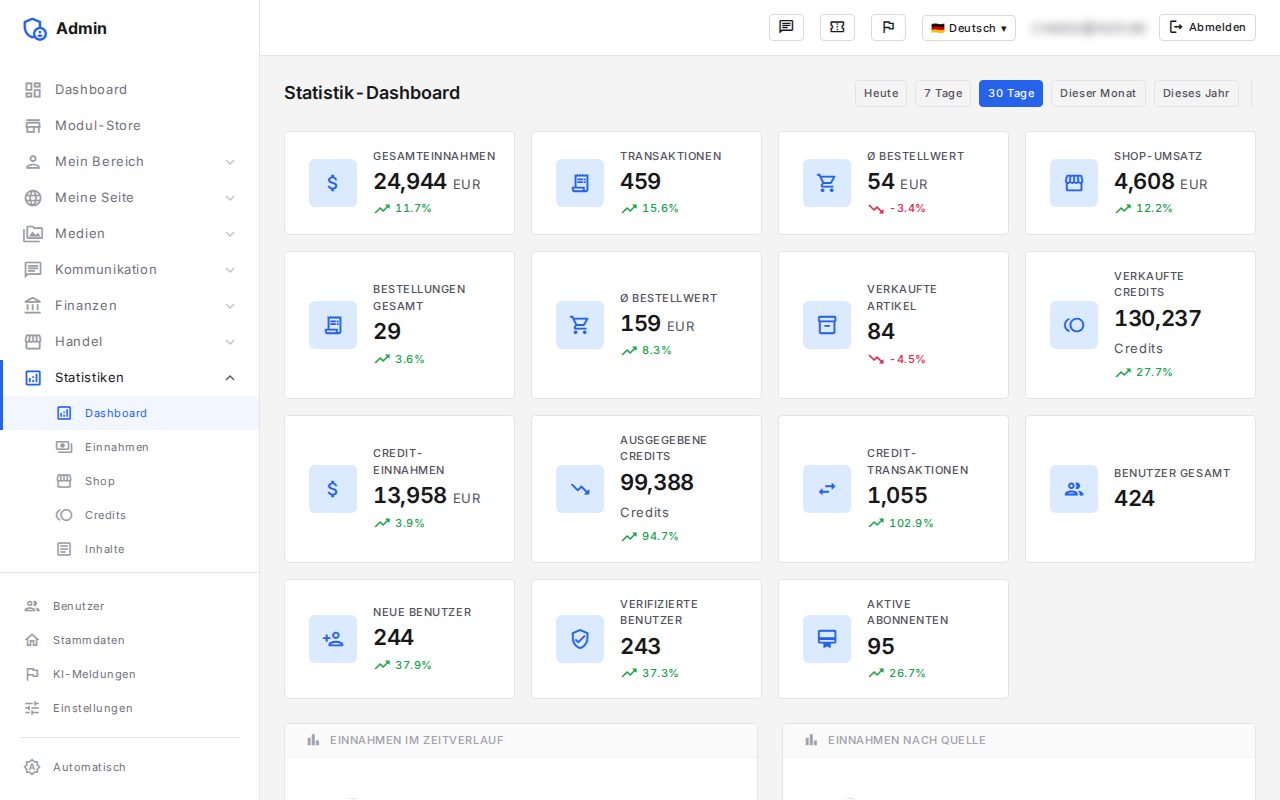Click the Verifizierte Benutzer shield icon
Screen dimensions: 1280x800
(580, 639)
